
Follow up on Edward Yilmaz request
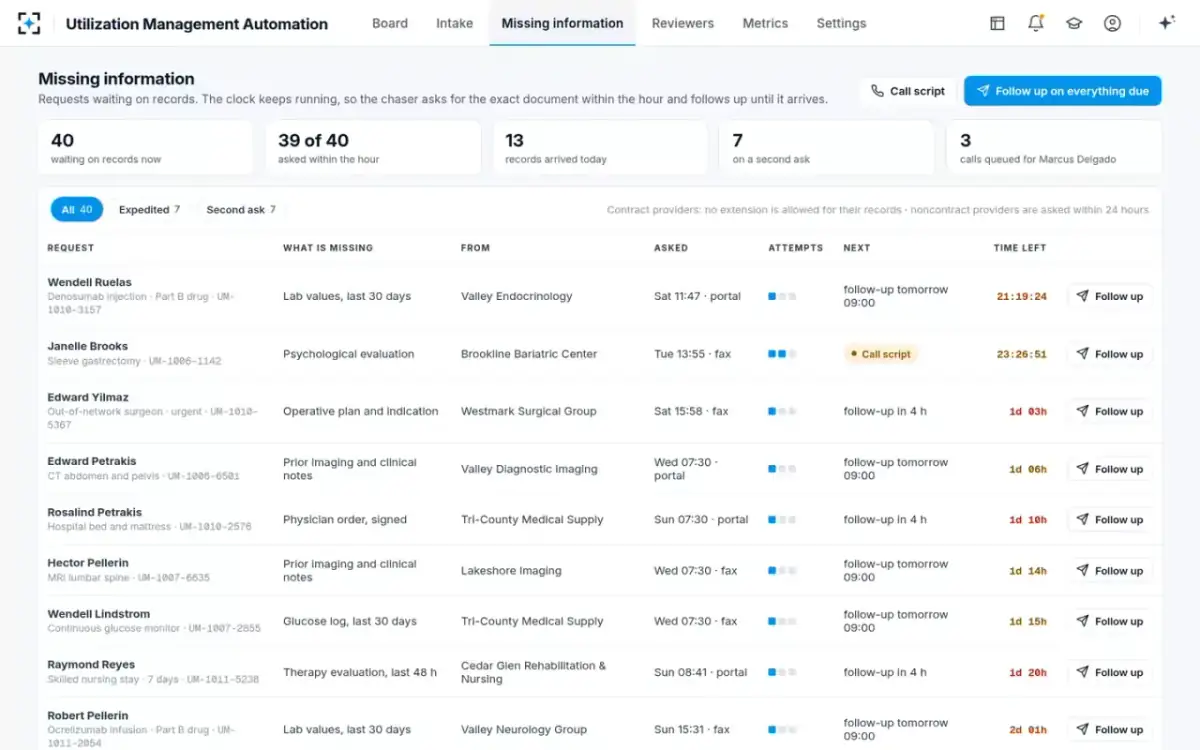[1109, 411]
